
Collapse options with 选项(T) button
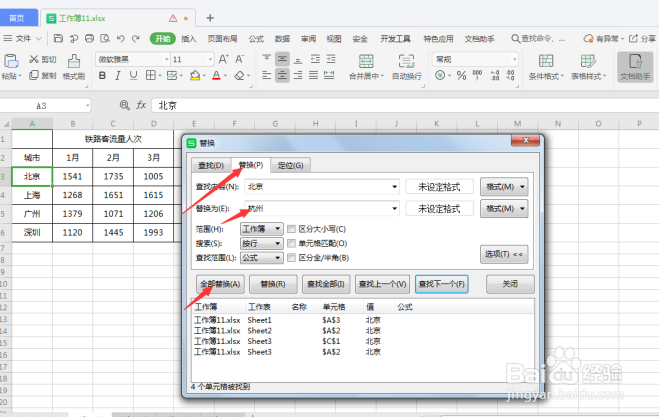click(504, 254)
